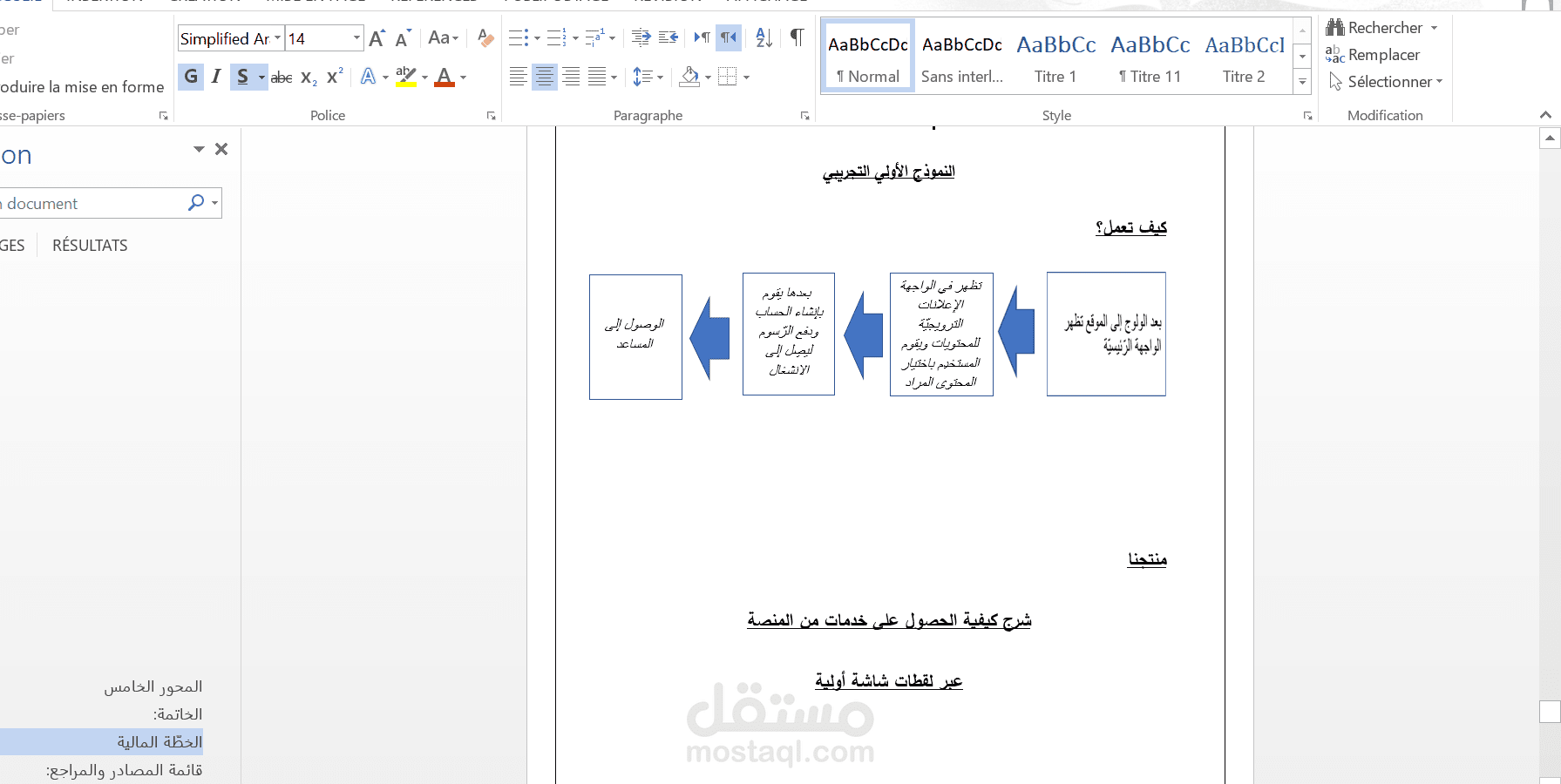1561x784 pixels.
Task: Apply the Normal style
Action: [868, 55]
